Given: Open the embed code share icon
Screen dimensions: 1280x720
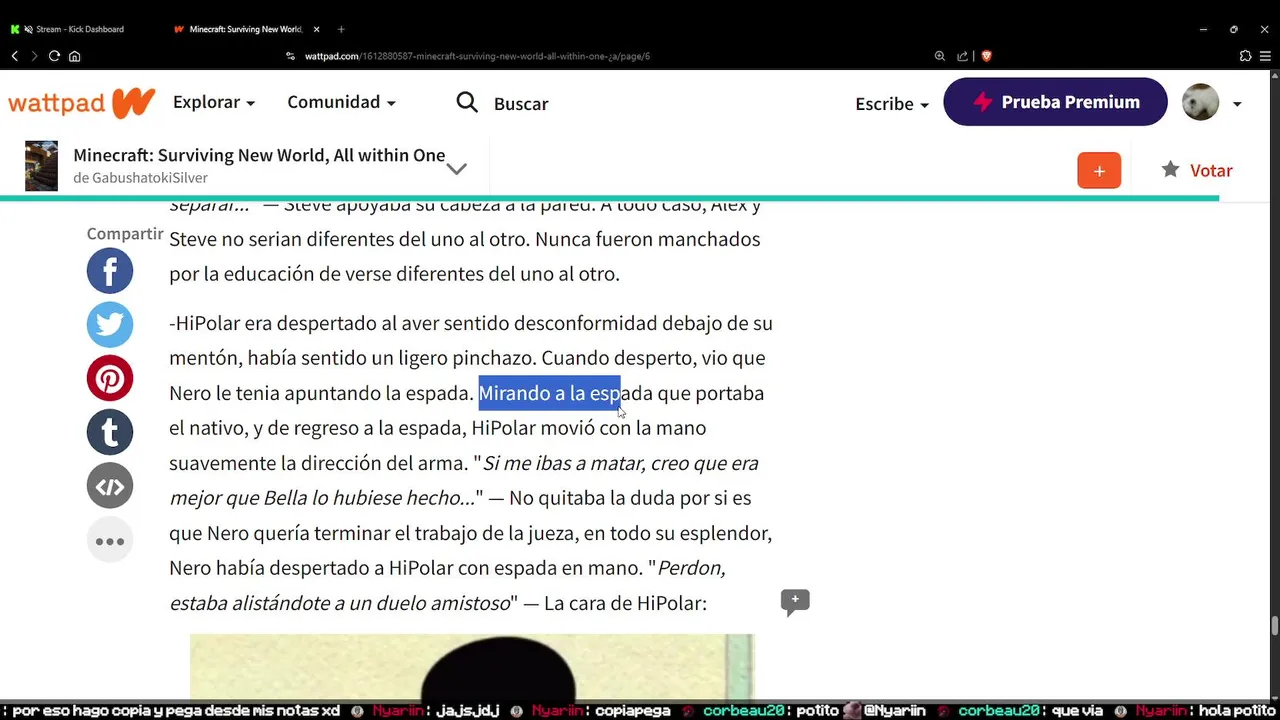Looking at the screenshot, I should (x=110, y=487).
